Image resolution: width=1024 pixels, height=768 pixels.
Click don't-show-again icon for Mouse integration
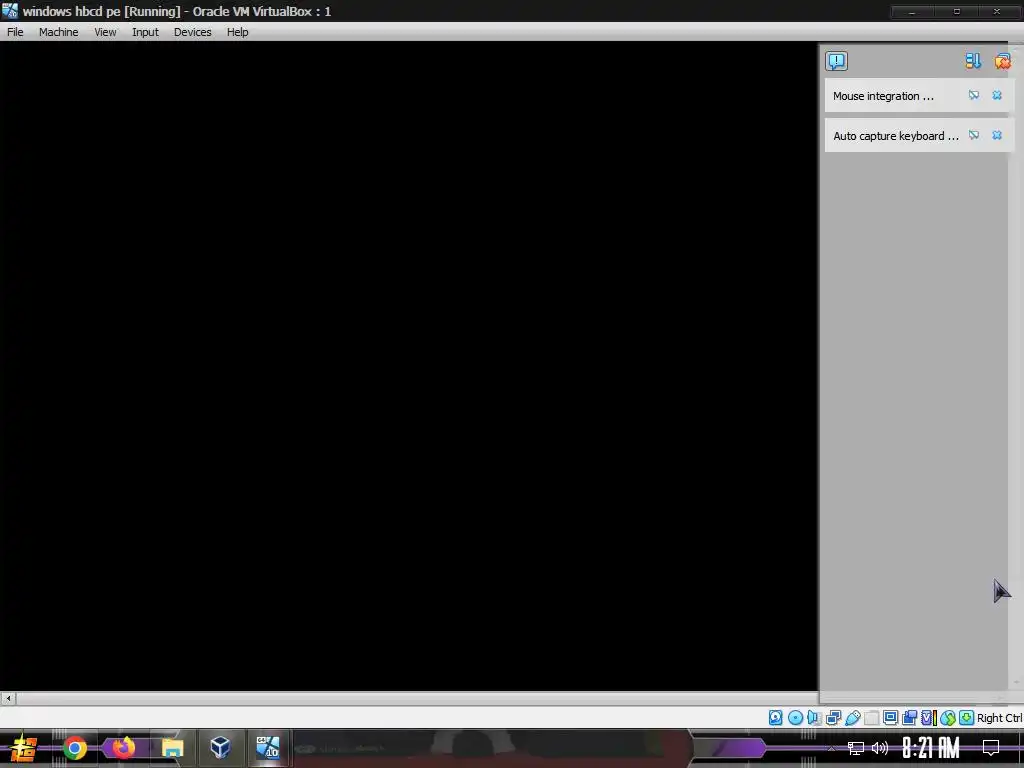[974, 95]
